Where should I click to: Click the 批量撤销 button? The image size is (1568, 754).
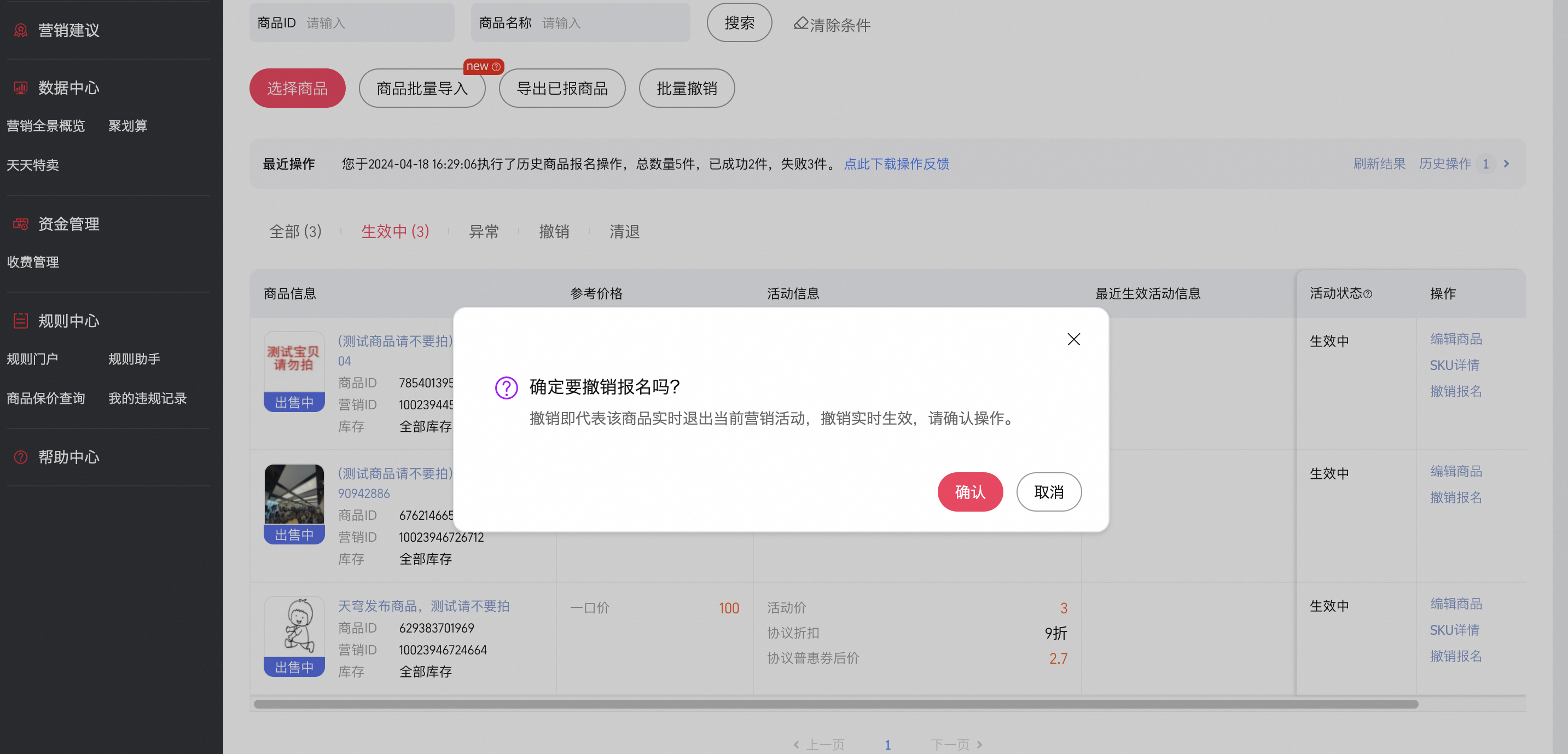pyautogui.click(x=687, y=88)
